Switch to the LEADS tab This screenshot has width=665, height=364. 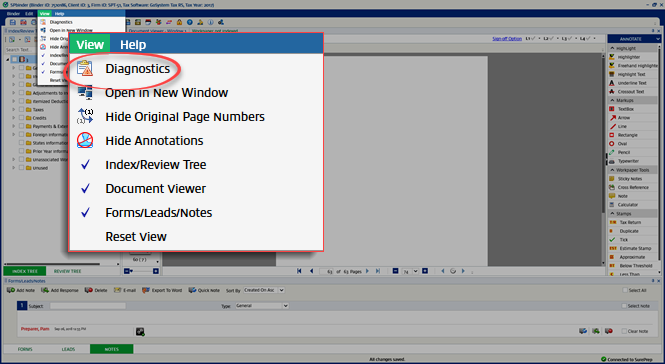(68, 349)
